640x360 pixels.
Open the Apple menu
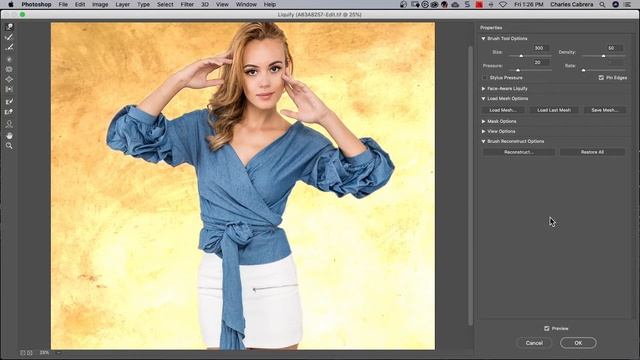11,4
